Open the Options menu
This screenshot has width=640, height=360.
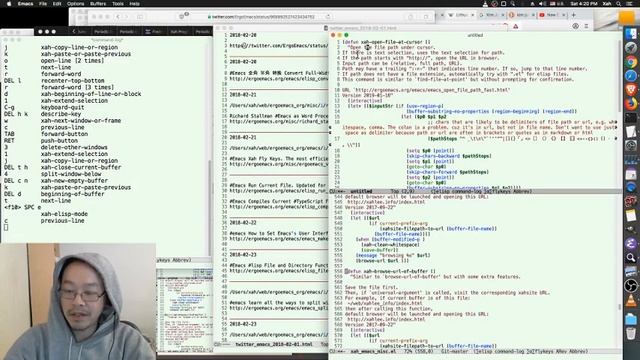pyautogui.click(x=76, y=4)
